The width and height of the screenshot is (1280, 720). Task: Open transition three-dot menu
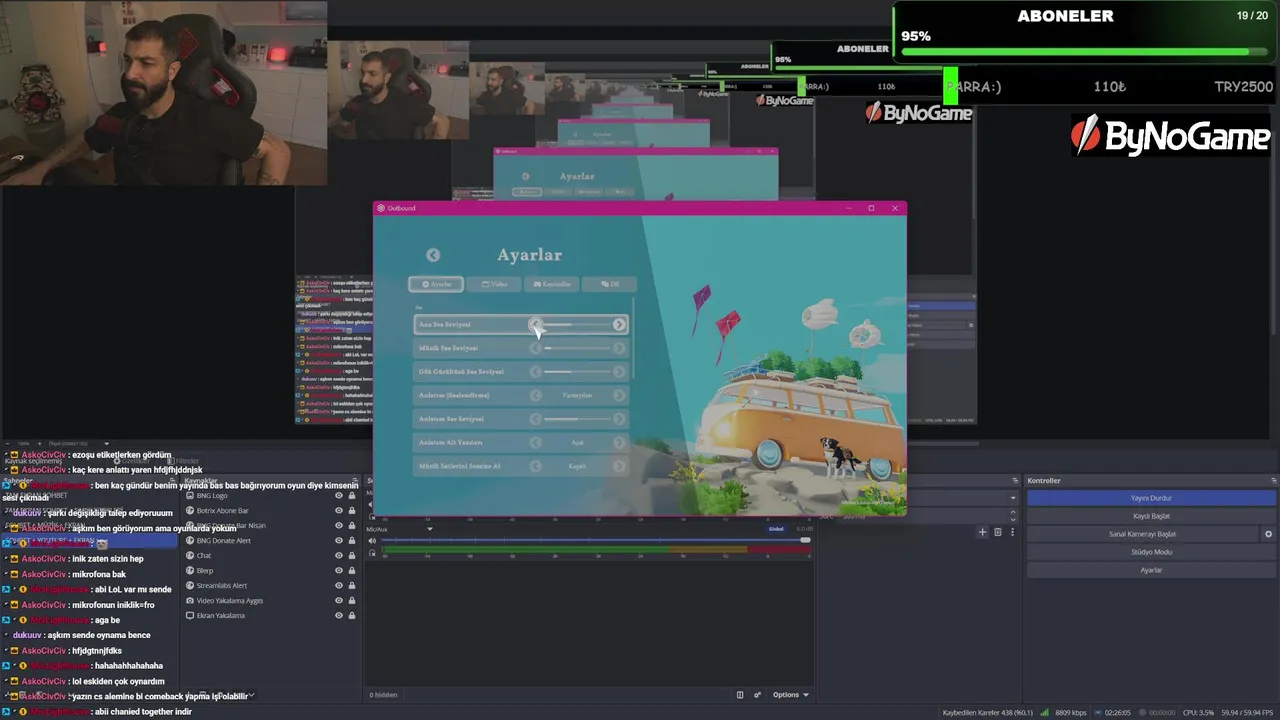click(1012, 532)
